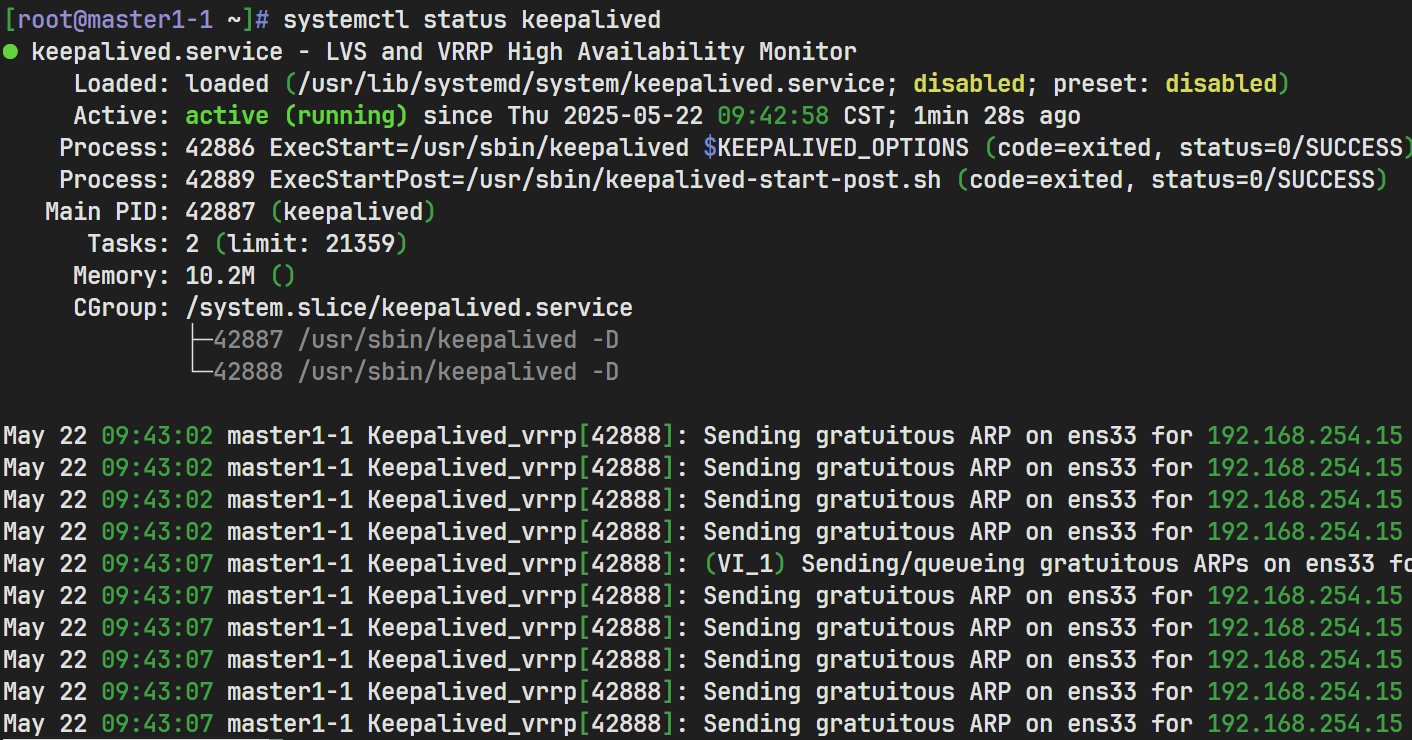Click process ID 42886 on ExecStart line

coord(220,148)
